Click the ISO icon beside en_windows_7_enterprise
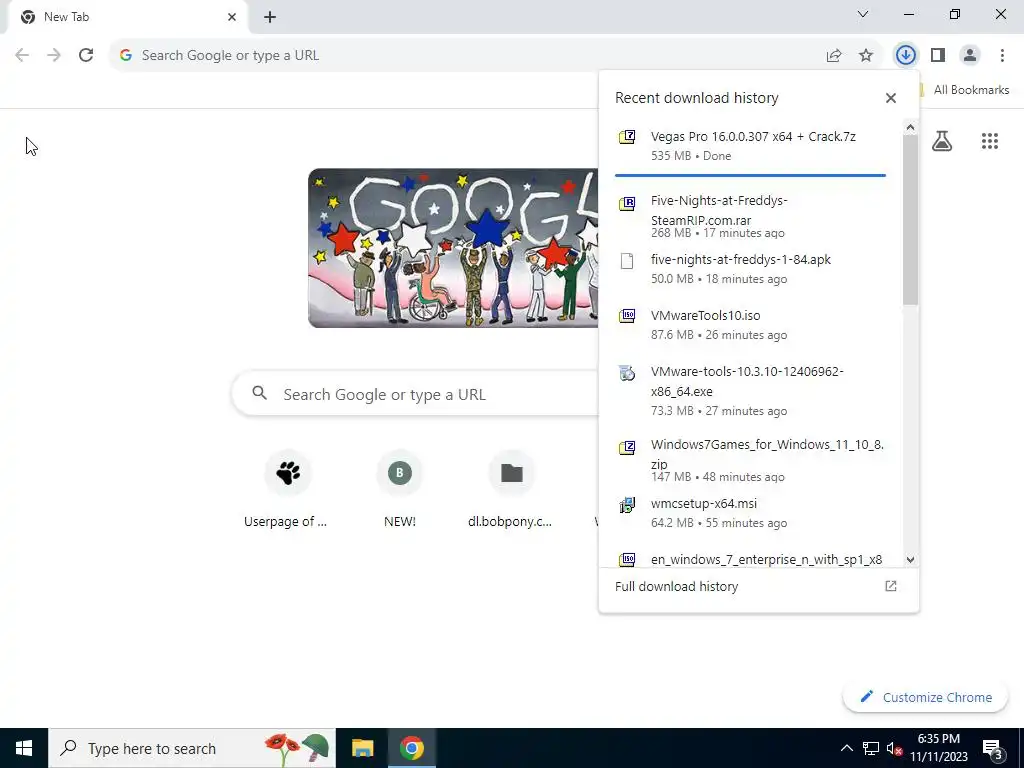 (x=627, y=559)
